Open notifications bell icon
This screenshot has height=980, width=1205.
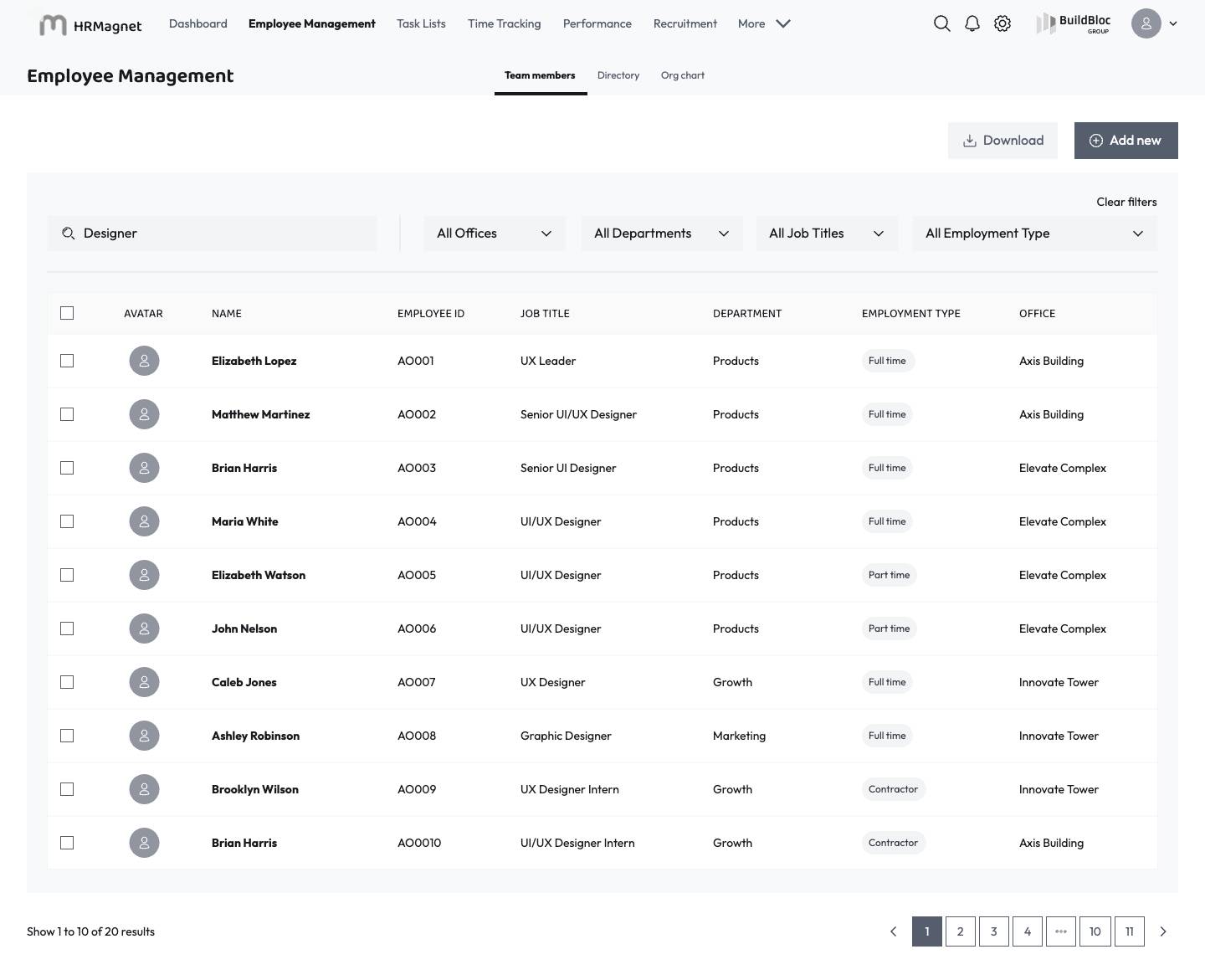tap(972, 23)
